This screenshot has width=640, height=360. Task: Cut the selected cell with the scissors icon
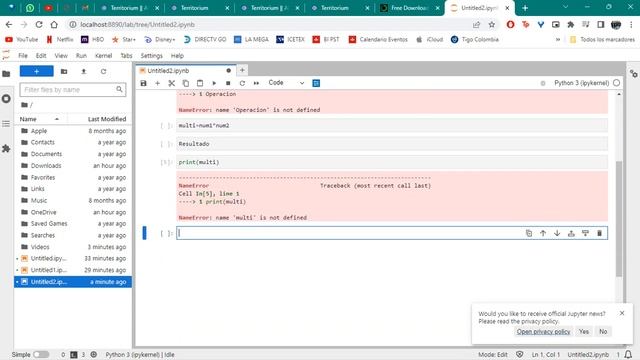click(171, 83)
